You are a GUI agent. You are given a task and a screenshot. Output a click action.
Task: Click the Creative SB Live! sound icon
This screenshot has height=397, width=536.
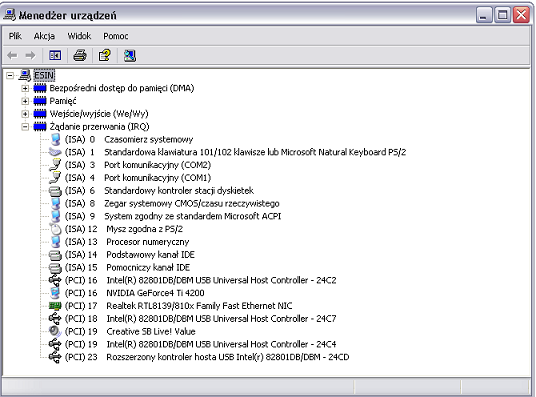tap(55, 331)
